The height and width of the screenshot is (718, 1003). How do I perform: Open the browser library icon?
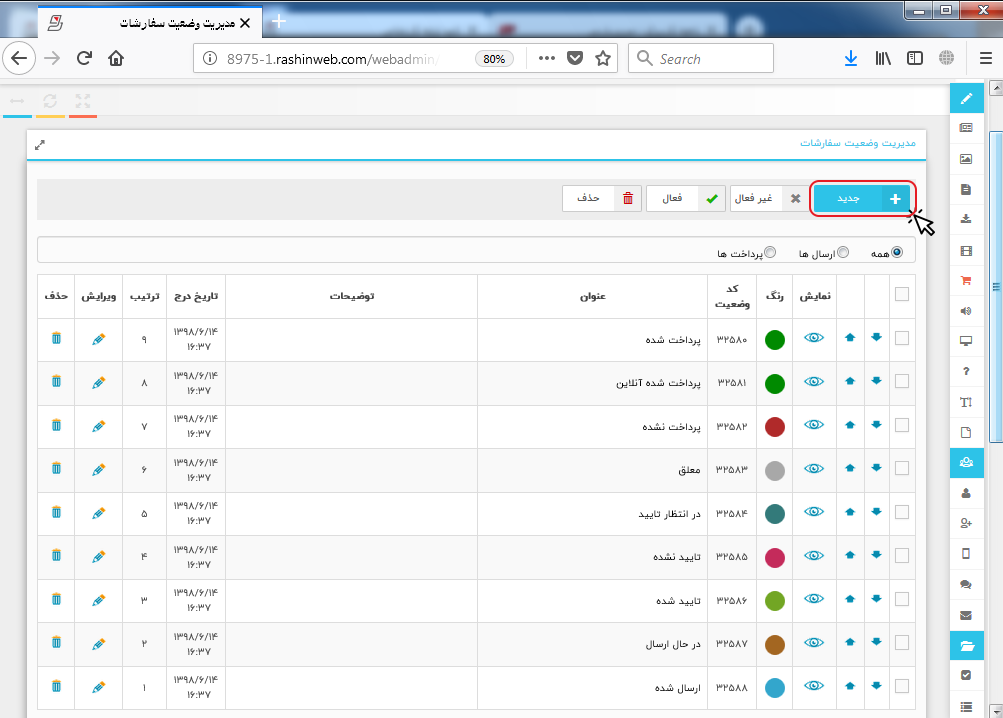click(883, 58)
